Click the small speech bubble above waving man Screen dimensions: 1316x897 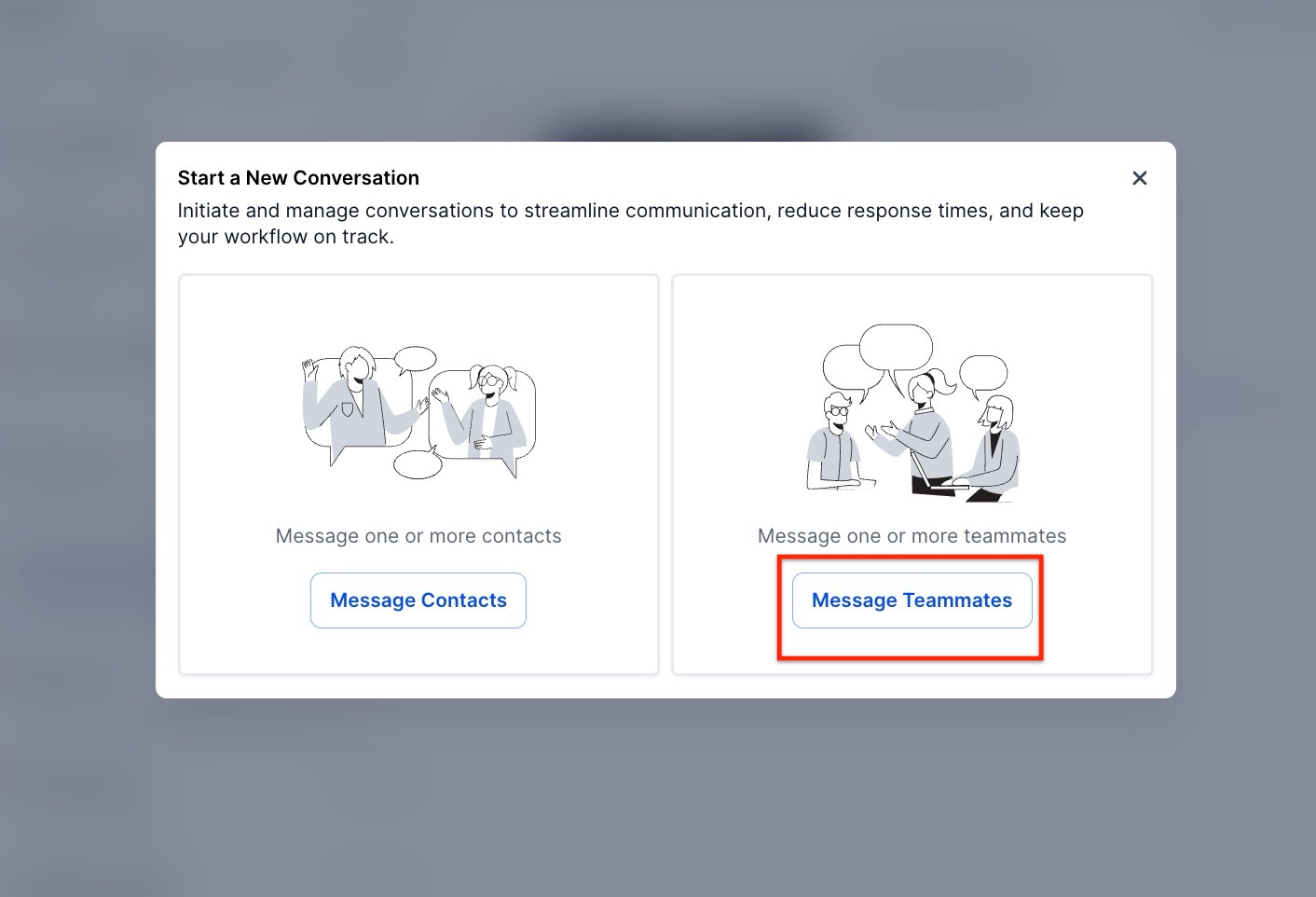415,360
